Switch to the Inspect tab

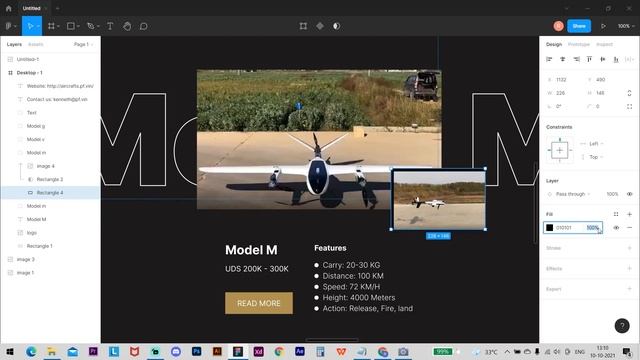pos(604,44)
